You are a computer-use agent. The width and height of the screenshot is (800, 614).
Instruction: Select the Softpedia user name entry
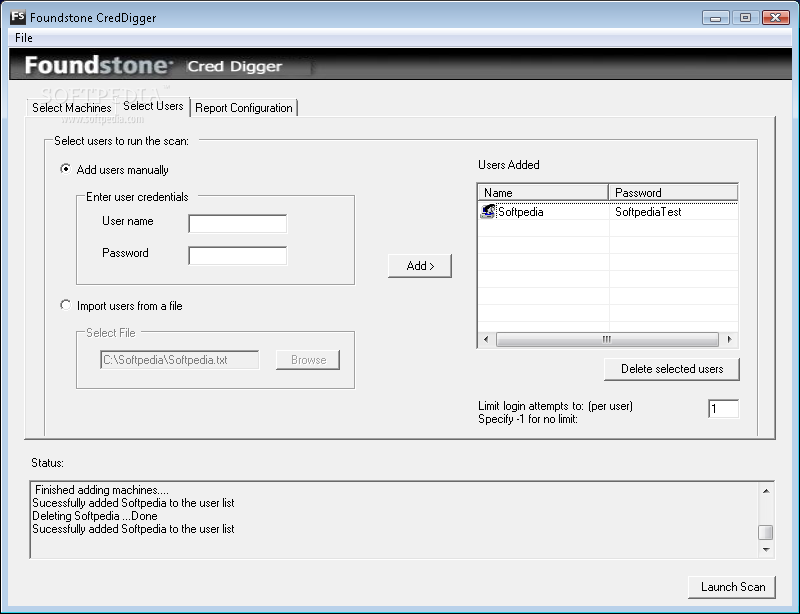(x=520, y=212)
